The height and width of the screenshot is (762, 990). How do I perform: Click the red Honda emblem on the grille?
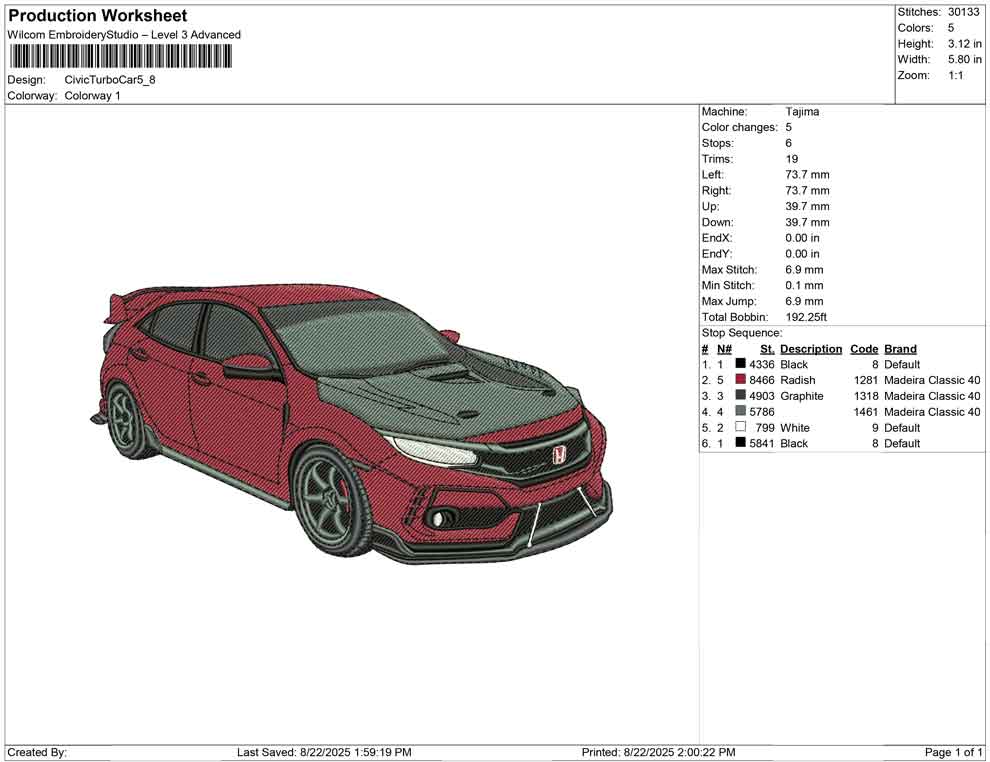pos(559,456)
